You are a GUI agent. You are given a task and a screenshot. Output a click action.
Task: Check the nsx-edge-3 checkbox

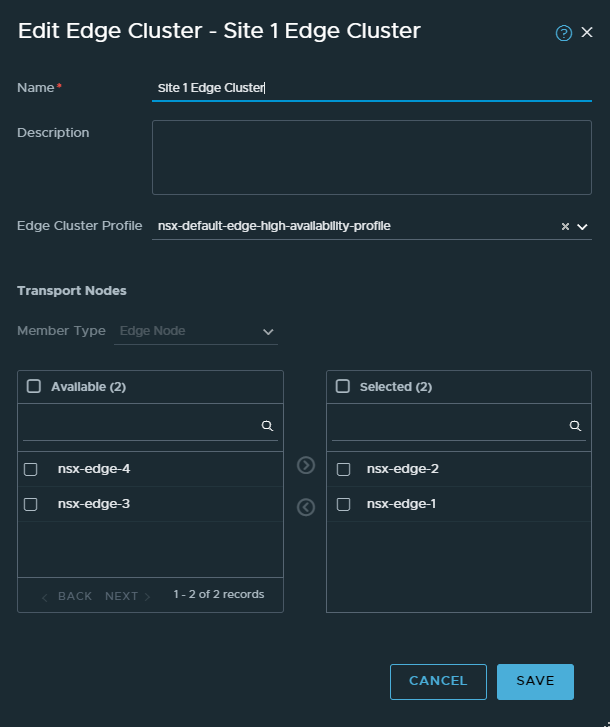31,504
